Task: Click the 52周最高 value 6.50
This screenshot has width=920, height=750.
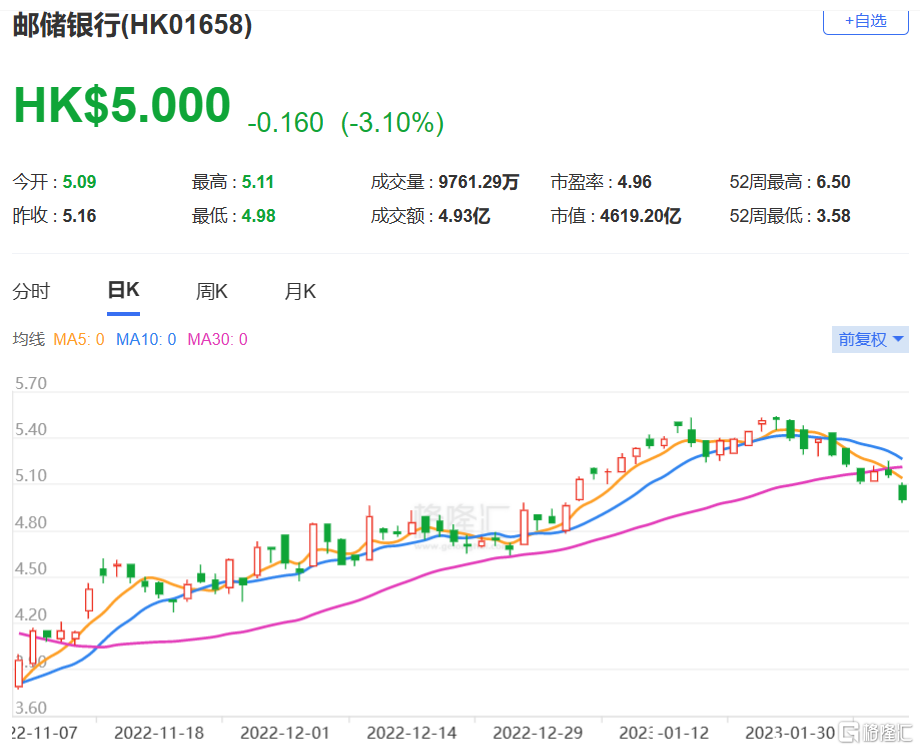Action: pos(833,183)
